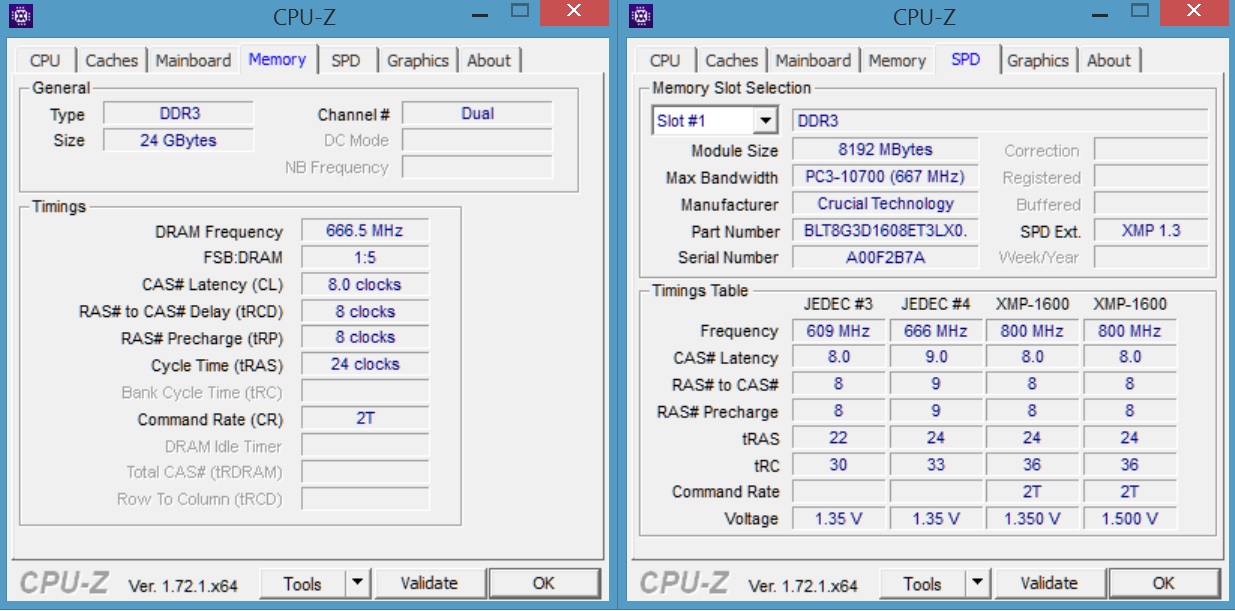Open Mainboard tab in right window
The height and width of the screenshot is (611, 1235).
tap(813, 60)
